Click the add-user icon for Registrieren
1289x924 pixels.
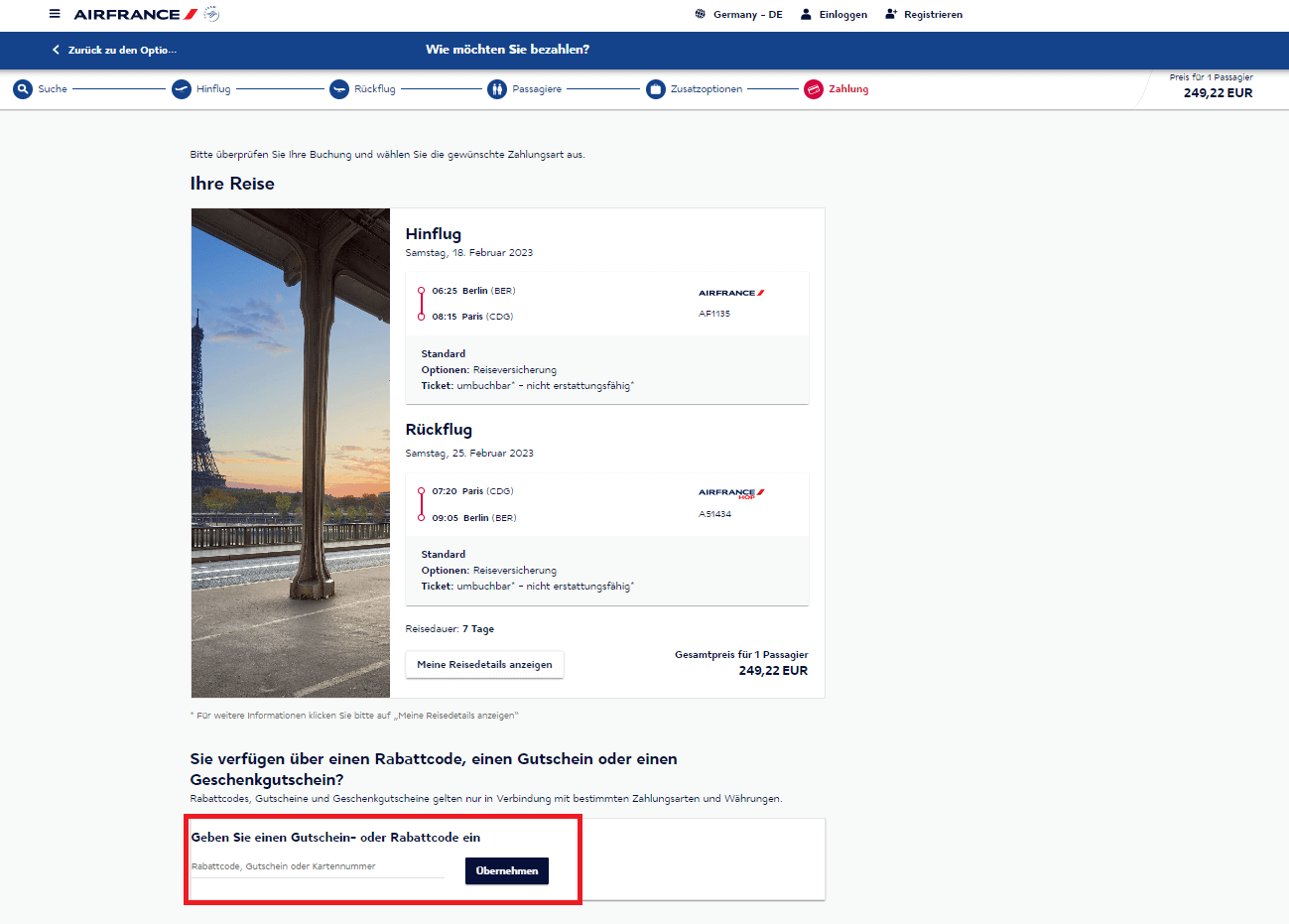coord(891,14)
